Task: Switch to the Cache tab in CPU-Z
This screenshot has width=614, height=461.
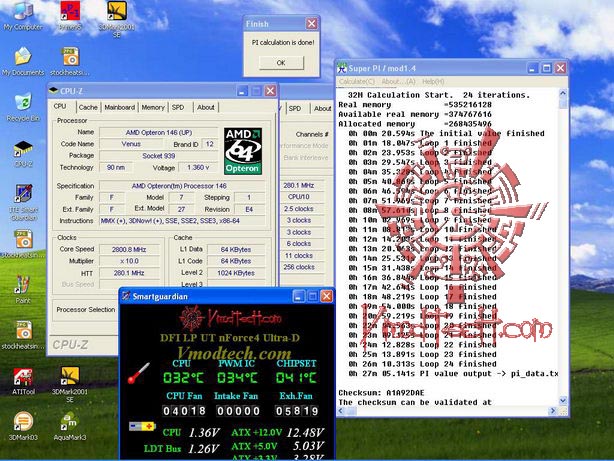Action: pyautogui.click(x=88, y=107)
